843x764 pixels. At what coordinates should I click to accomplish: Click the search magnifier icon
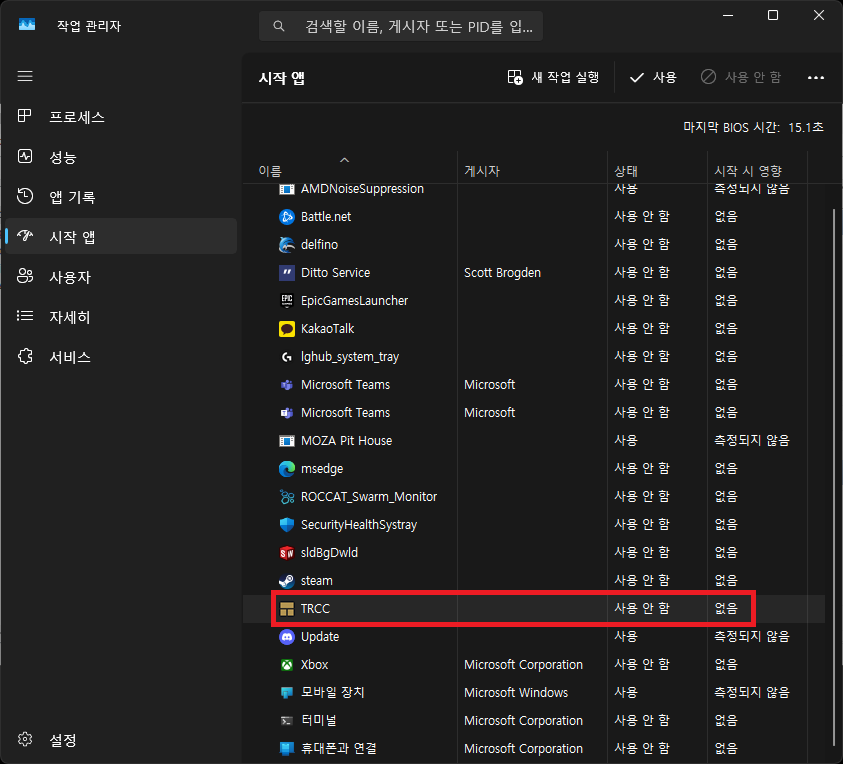(278, 26)
